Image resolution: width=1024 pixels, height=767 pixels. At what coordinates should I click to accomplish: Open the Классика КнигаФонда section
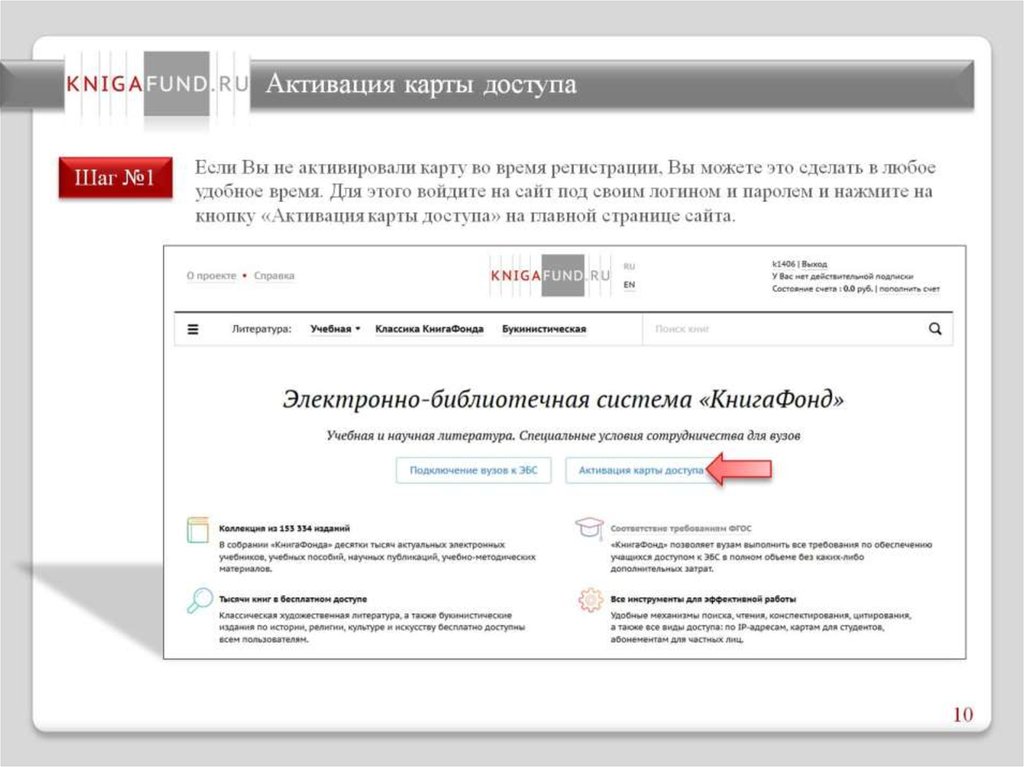click(429, 329)
